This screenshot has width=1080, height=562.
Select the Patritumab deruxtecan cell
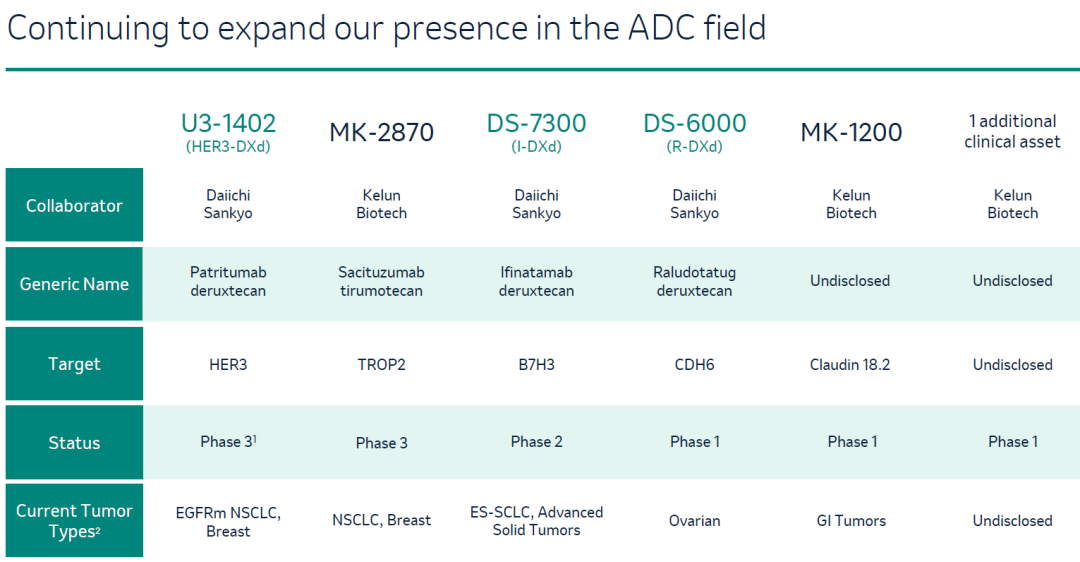pos(228,281)
